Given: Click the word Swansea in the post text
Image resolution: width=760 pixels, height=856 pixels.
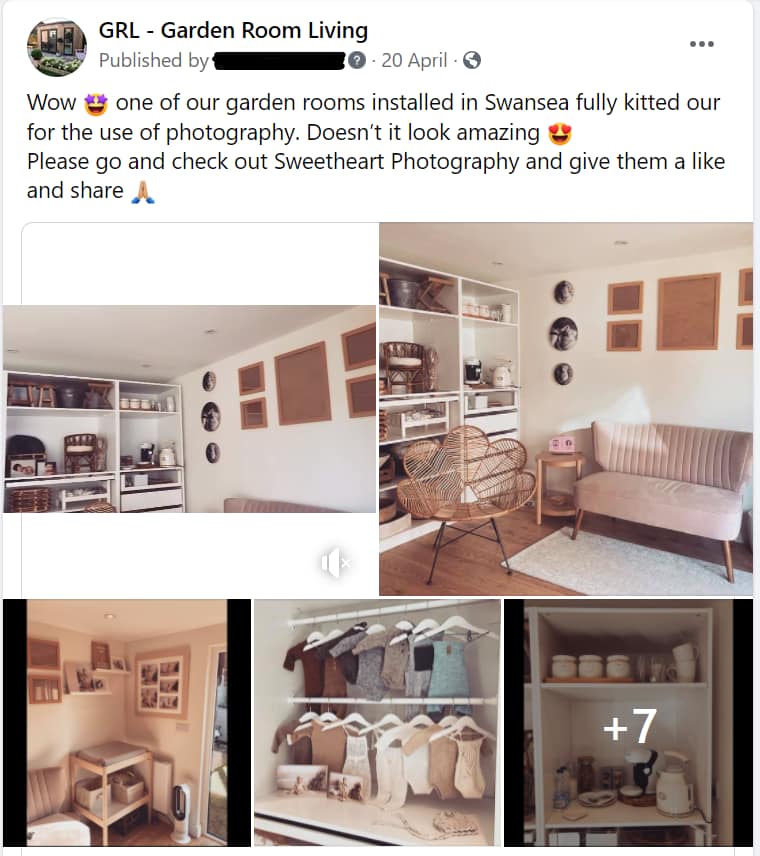Looking at the screenshot, I should click(527, 103).
